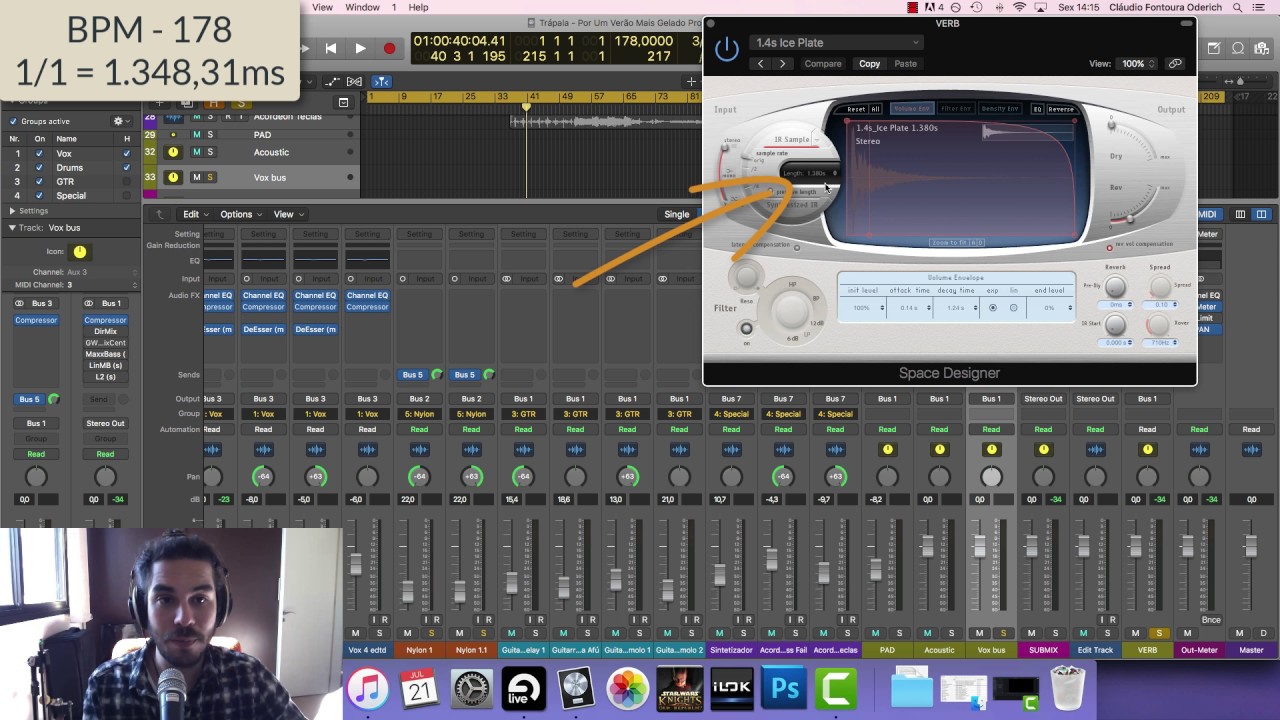Click the Reset button in Space Designer
The image size is (1280, 720).
(856, 109)
